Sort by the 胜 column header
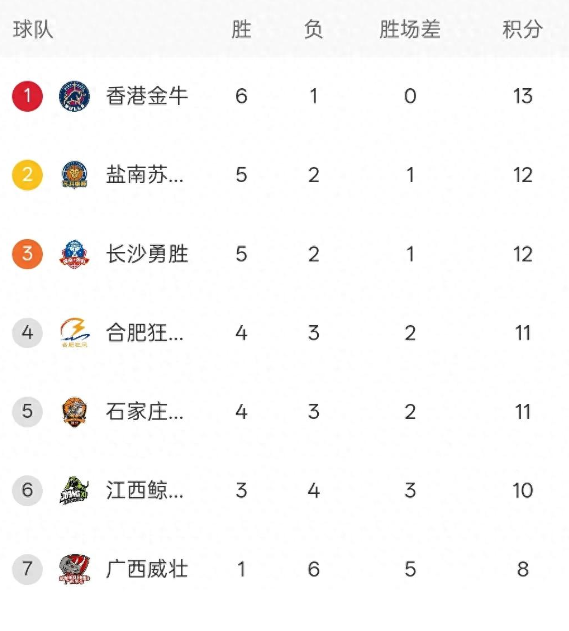569x631 pixels. coord(241,29)
